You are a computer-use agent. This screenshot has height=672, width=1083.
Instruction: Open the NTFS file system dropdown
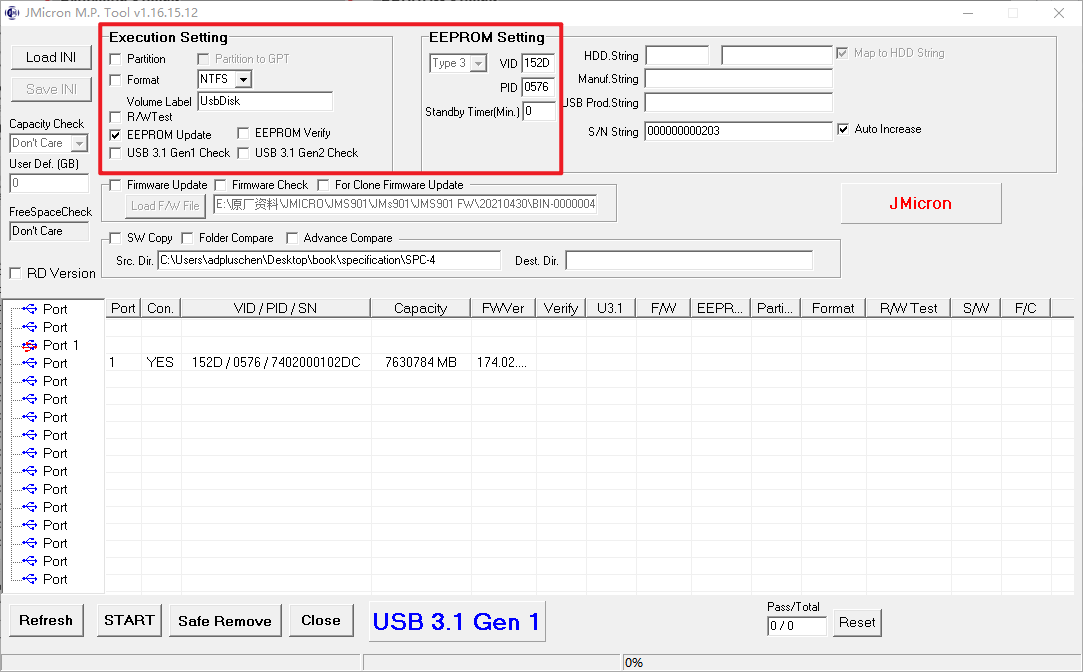(243, 79)
